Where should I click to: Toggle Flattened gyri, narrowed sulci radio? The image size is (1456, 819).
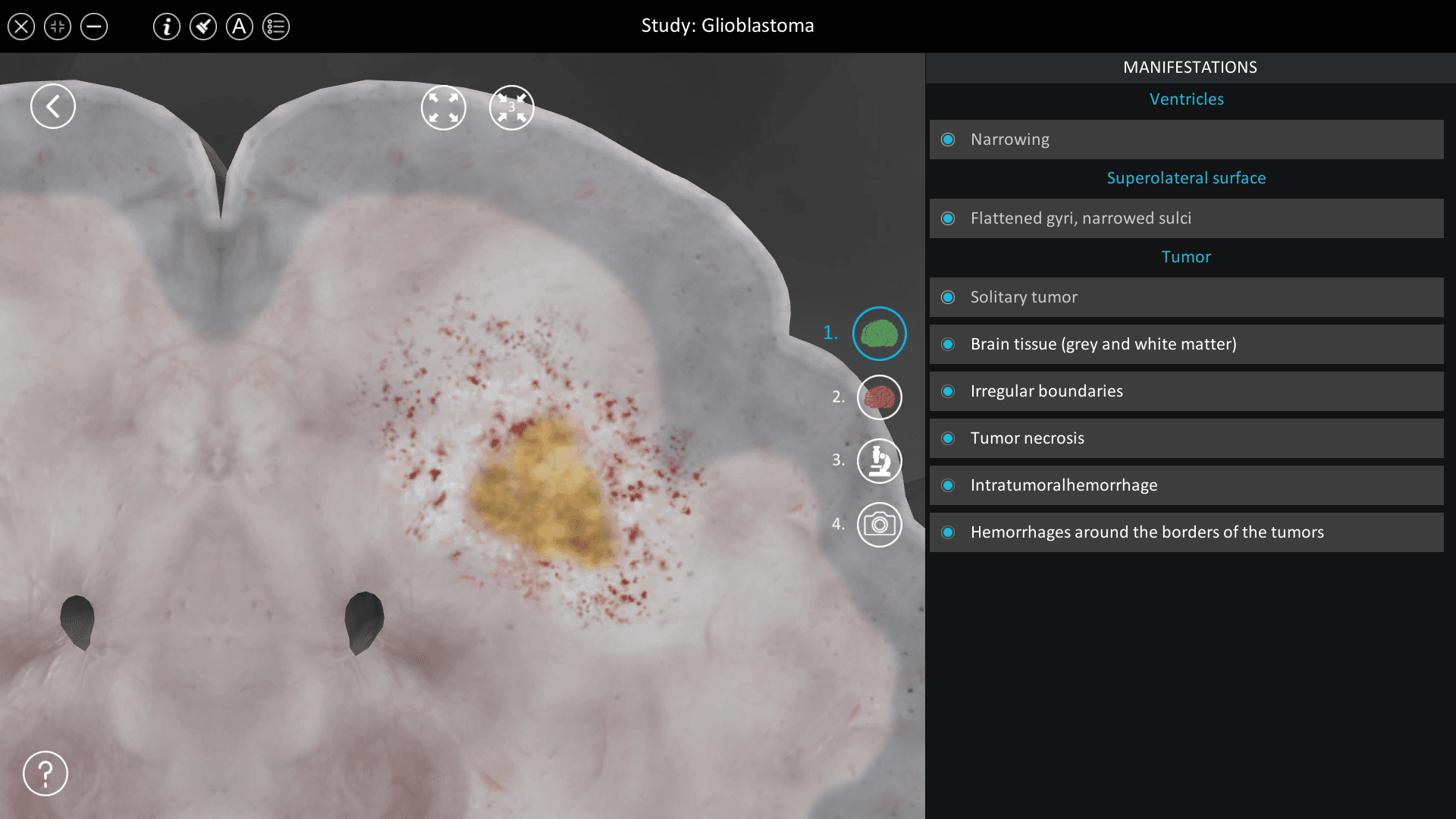tap(948, 218)
